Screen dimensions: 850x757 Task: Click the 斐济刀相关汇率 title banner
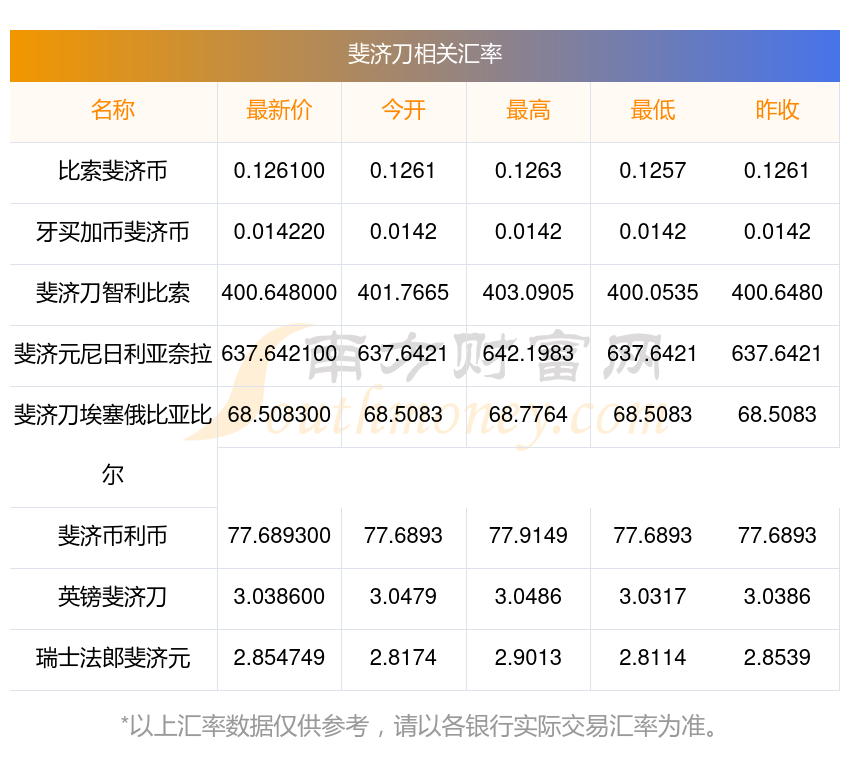click(425, 55)
